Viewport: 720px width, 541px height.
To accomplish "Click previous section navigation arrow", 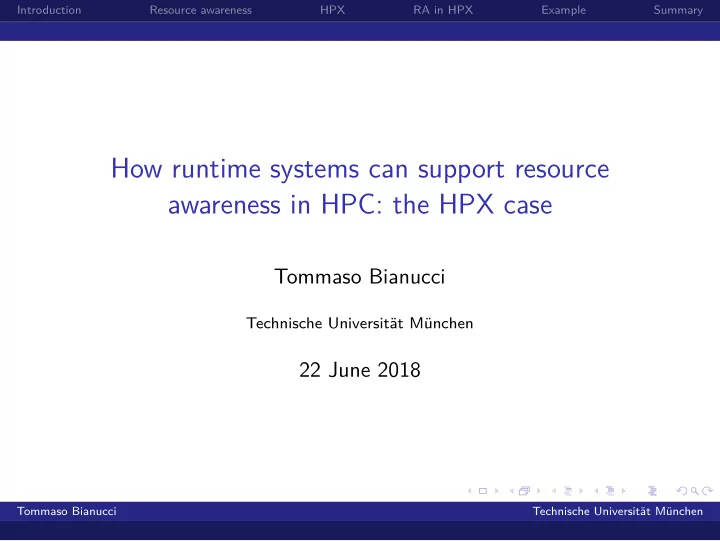I will [596, 491].
